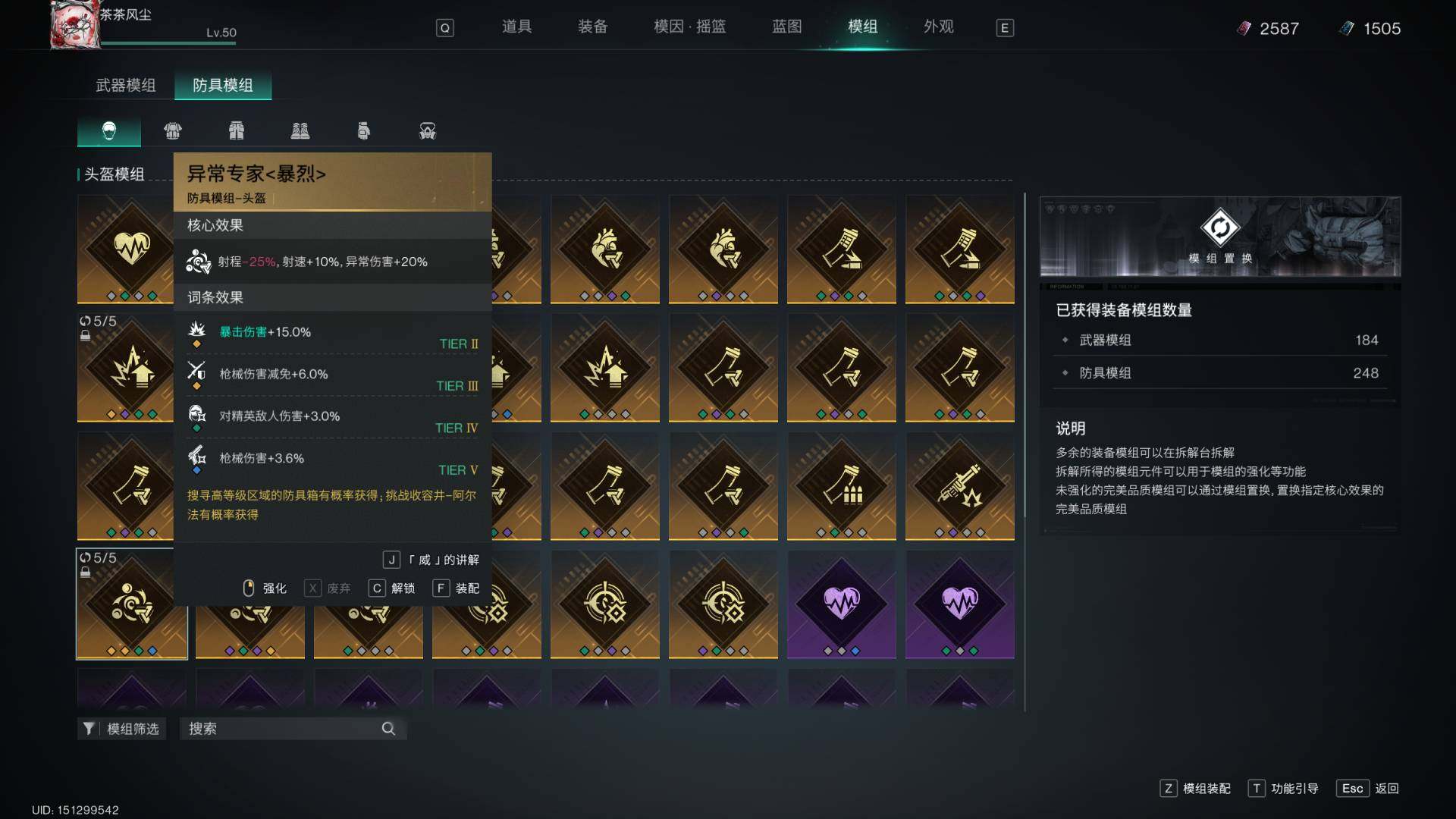This screenshot has height=819, width=1456.
Task: Switch to the 武器模组 tab
Action: click(126, 85)
